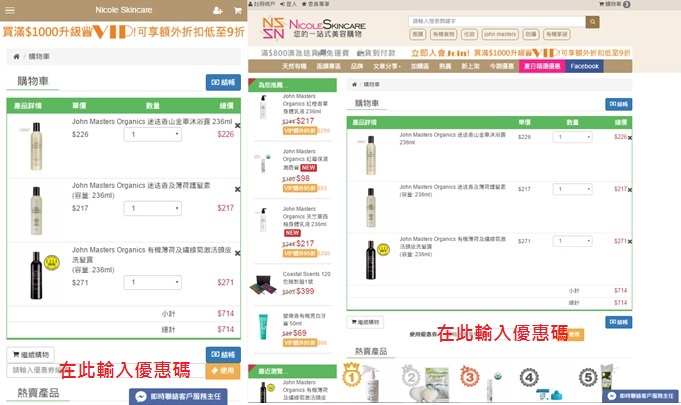This screenshot has width=681, height=405.
Task: Click 防曬 search tag
Action: [530, 34]
